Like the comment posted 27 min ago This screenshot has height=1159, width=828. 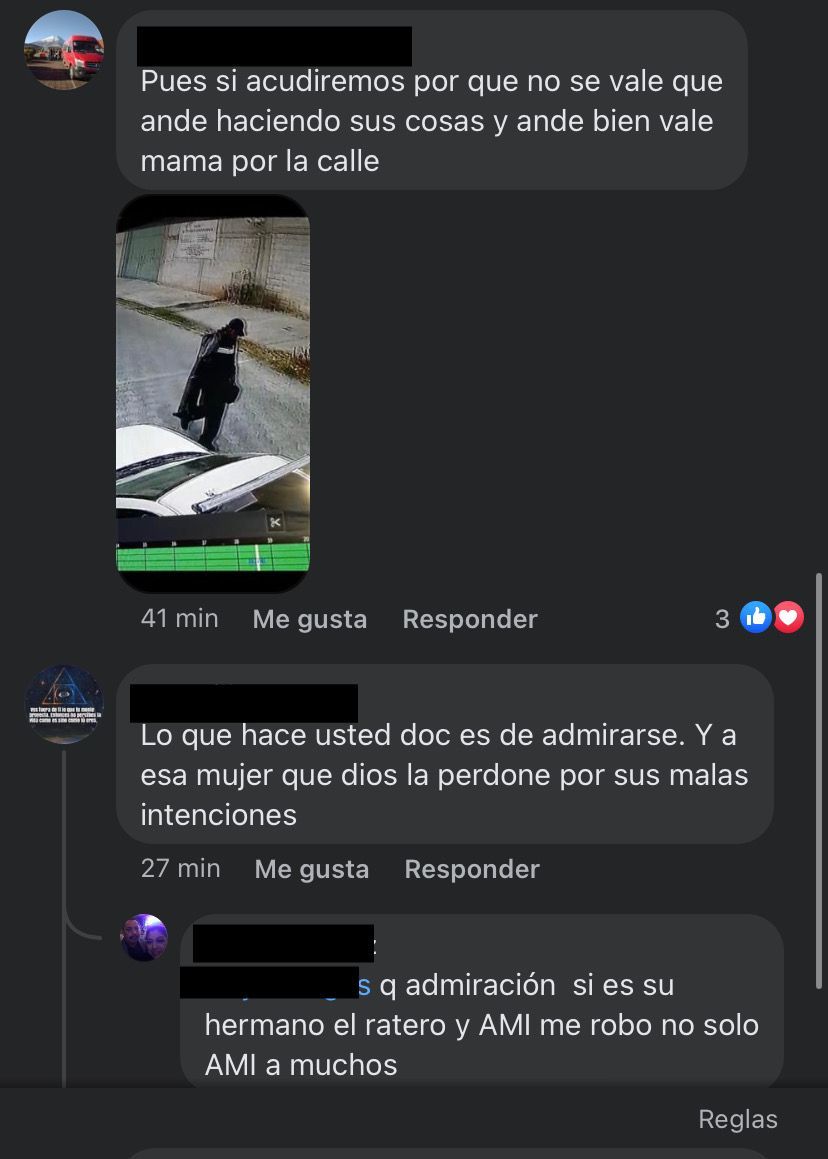tap(312, 869)
